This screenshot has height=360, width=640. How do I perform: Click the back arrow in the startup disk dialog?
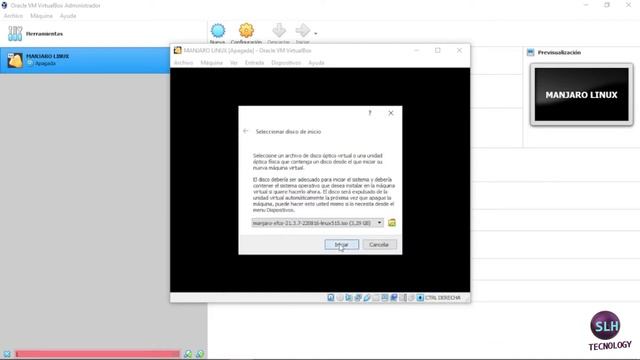(x=245, y=131)
